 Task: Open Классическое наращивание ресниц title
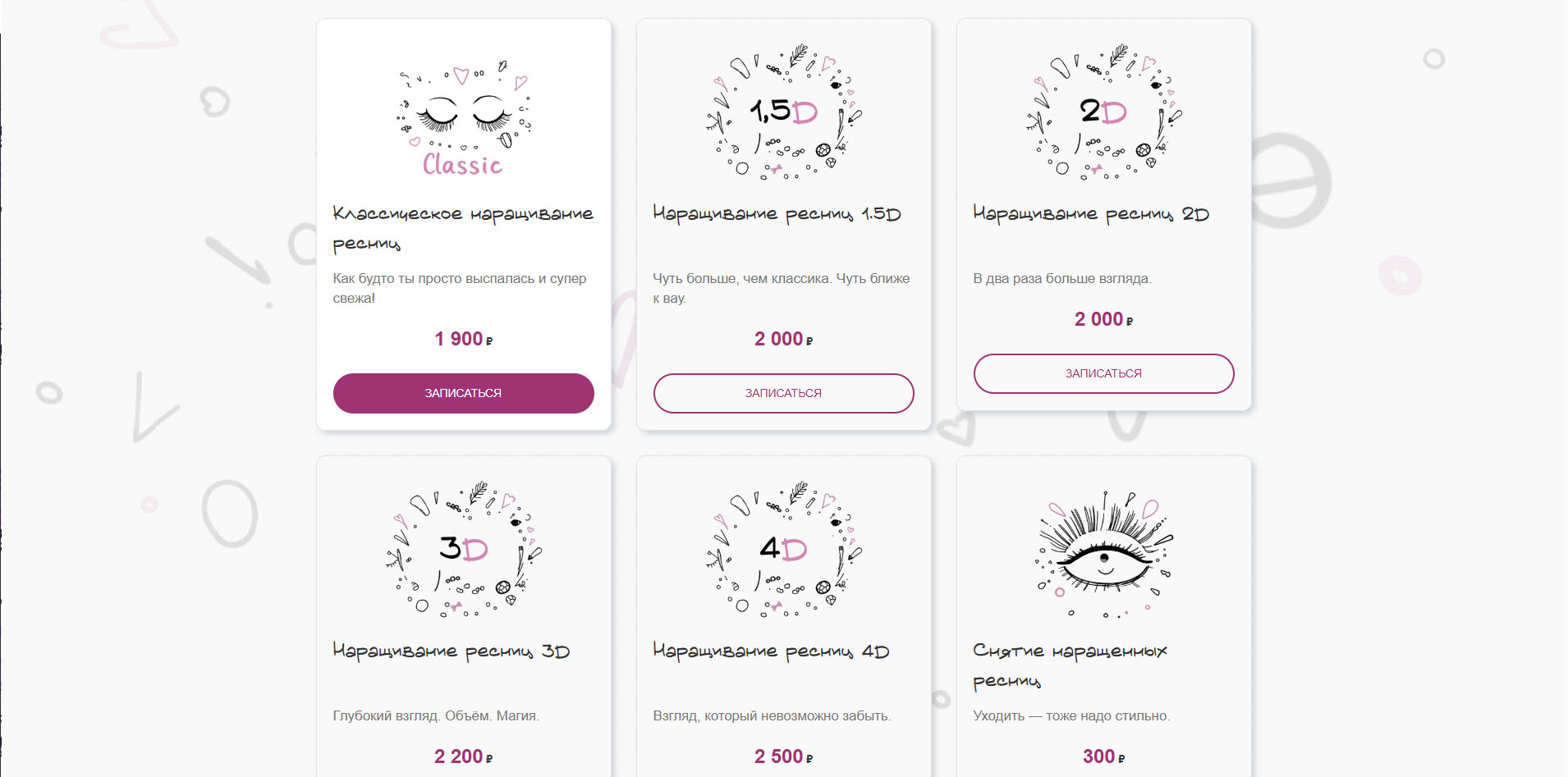click(x=463, y=228)
